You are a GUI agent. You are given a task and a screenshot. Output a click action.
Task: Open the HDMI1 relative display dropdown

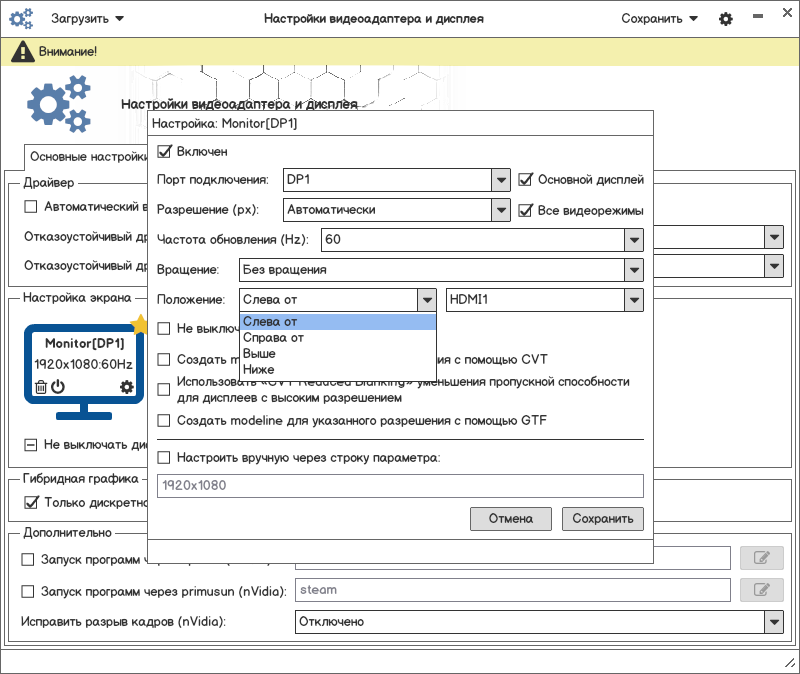pos(545,300)
